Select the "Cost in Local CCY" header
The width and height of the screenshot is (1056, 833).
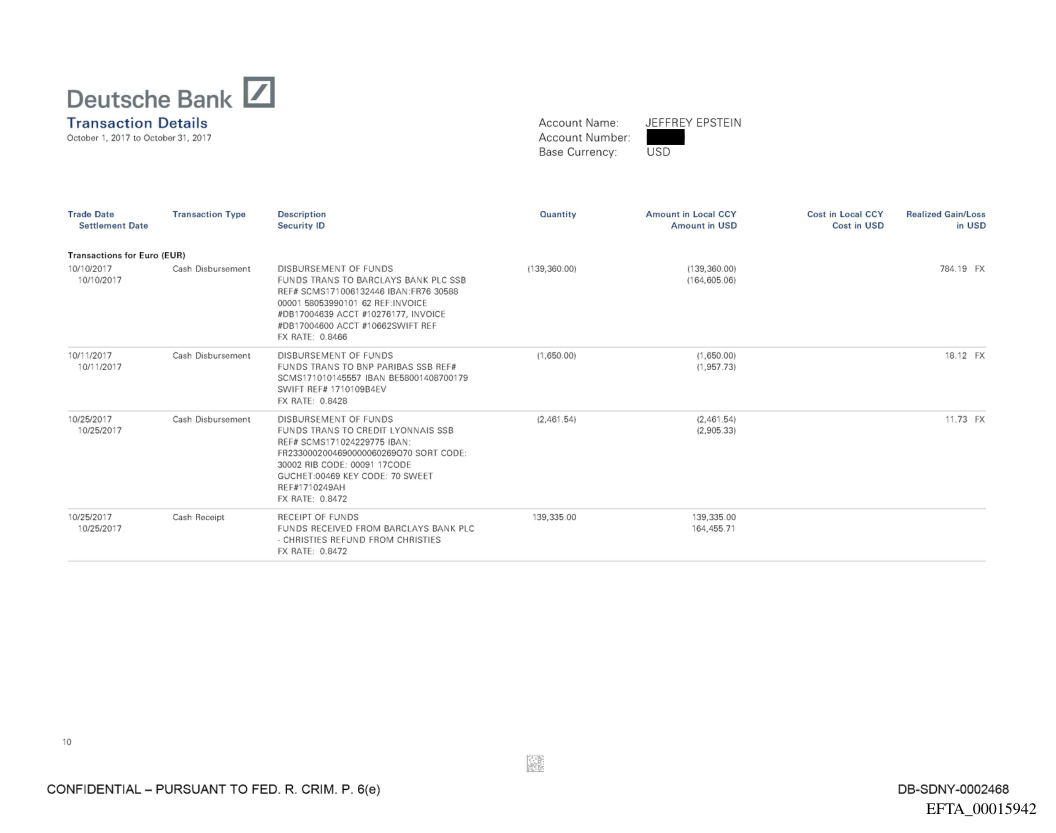[845, 214]
